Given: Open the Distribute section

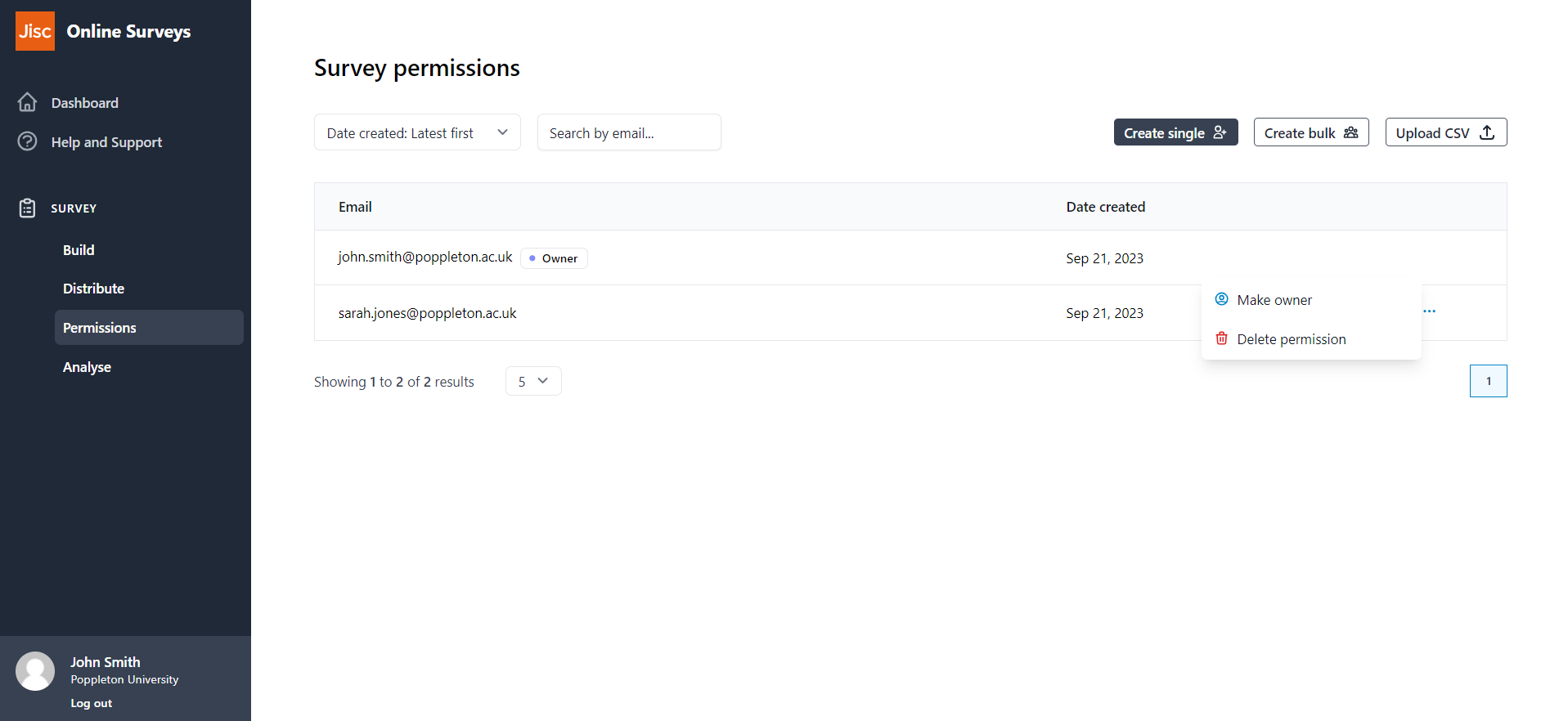Looking at the screenshot, I should (93, 289).
